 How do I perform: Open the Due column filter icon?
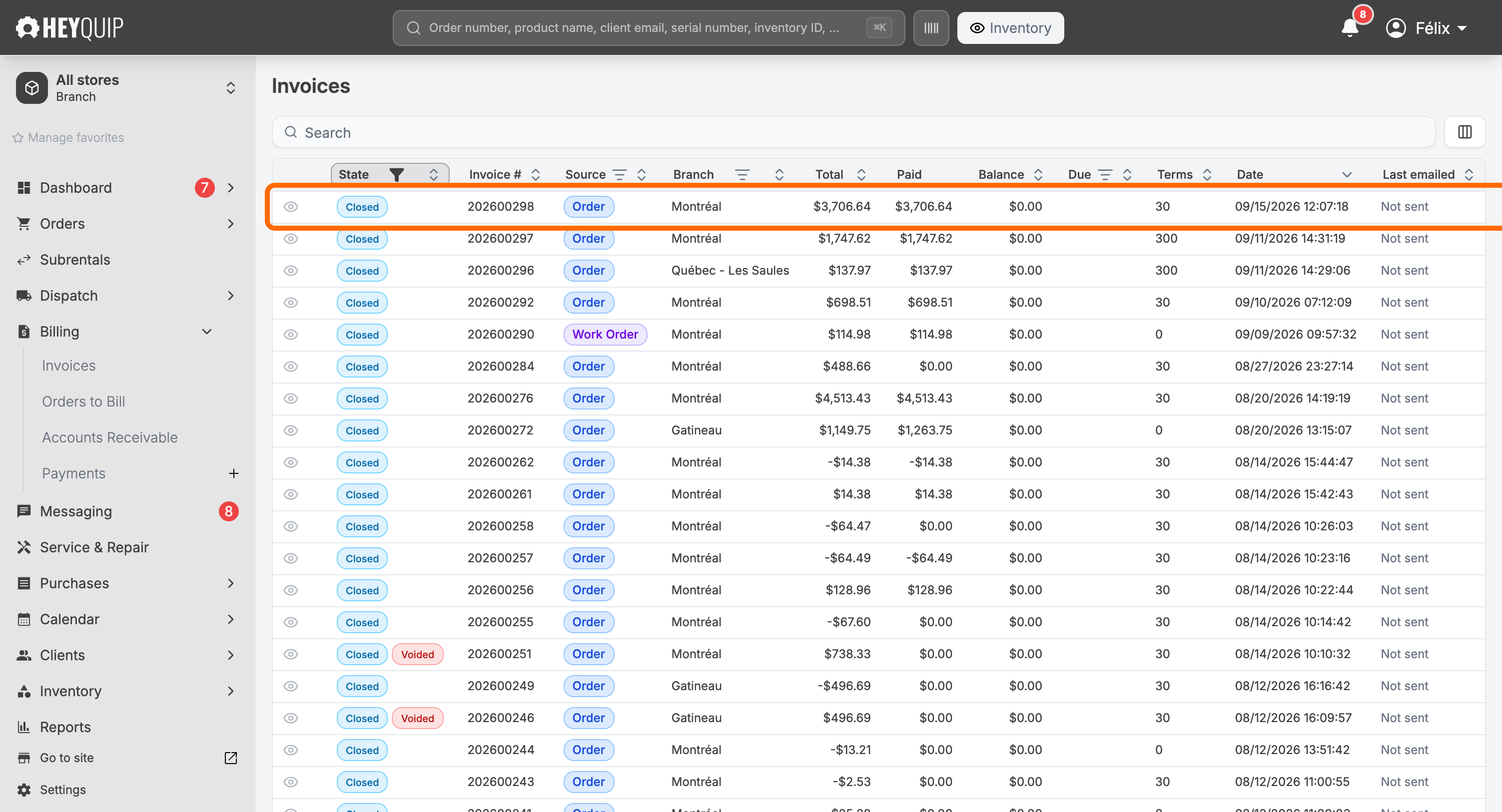tap(1105, 174)
